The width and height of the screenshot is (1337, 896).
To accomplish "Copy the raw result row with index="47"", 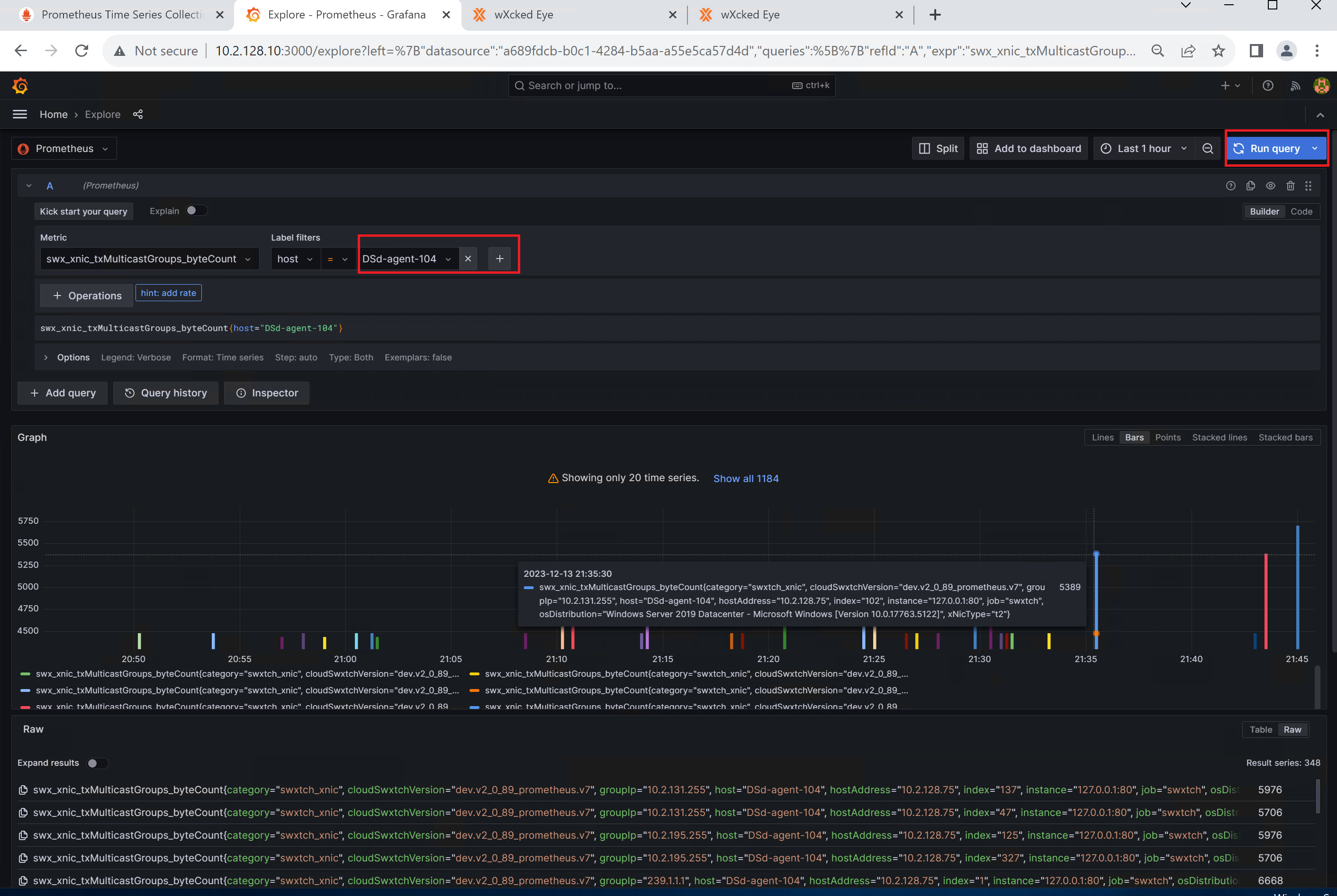I will (23, 813).
